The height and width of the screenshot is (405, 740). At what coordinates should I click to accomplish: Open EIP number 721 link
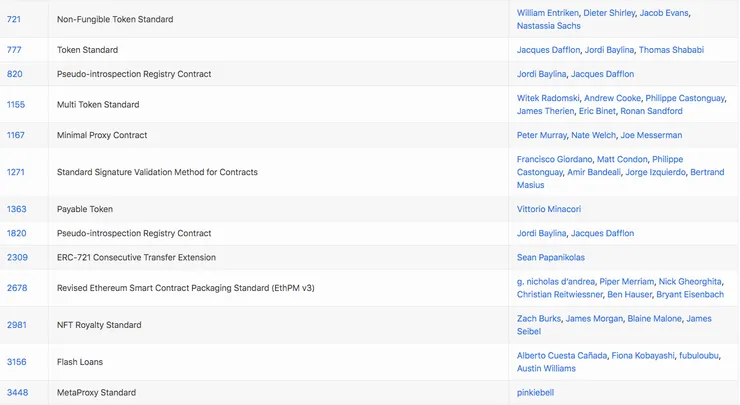pyautogui.click(x=14, y=19)
